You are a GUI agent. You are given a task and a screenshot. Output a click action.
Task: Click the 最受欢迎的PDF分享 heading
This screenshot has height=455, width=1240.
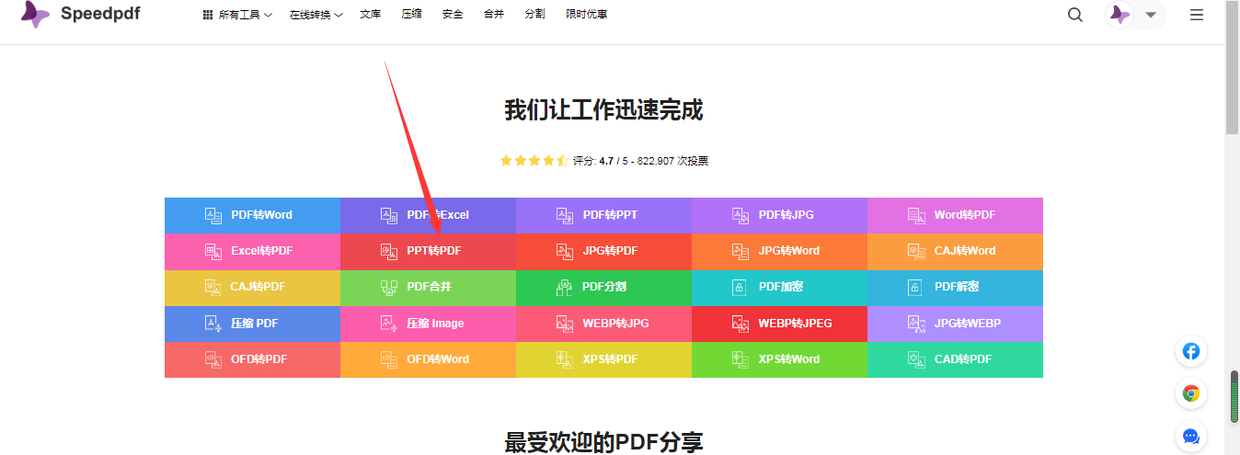[604, 442]
